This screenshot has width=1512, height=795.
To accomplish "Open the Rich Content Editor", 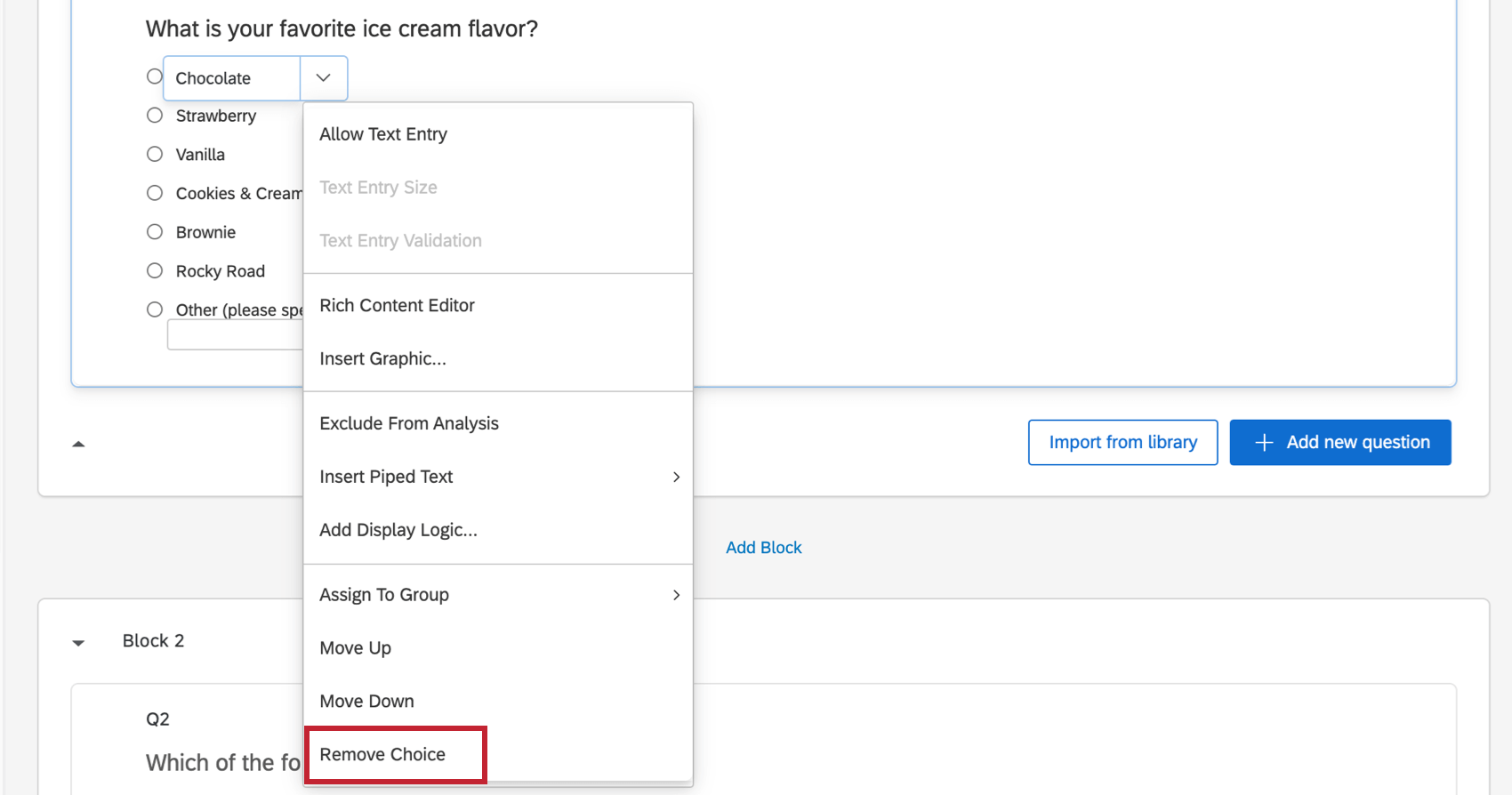I will tap(397, 305).
